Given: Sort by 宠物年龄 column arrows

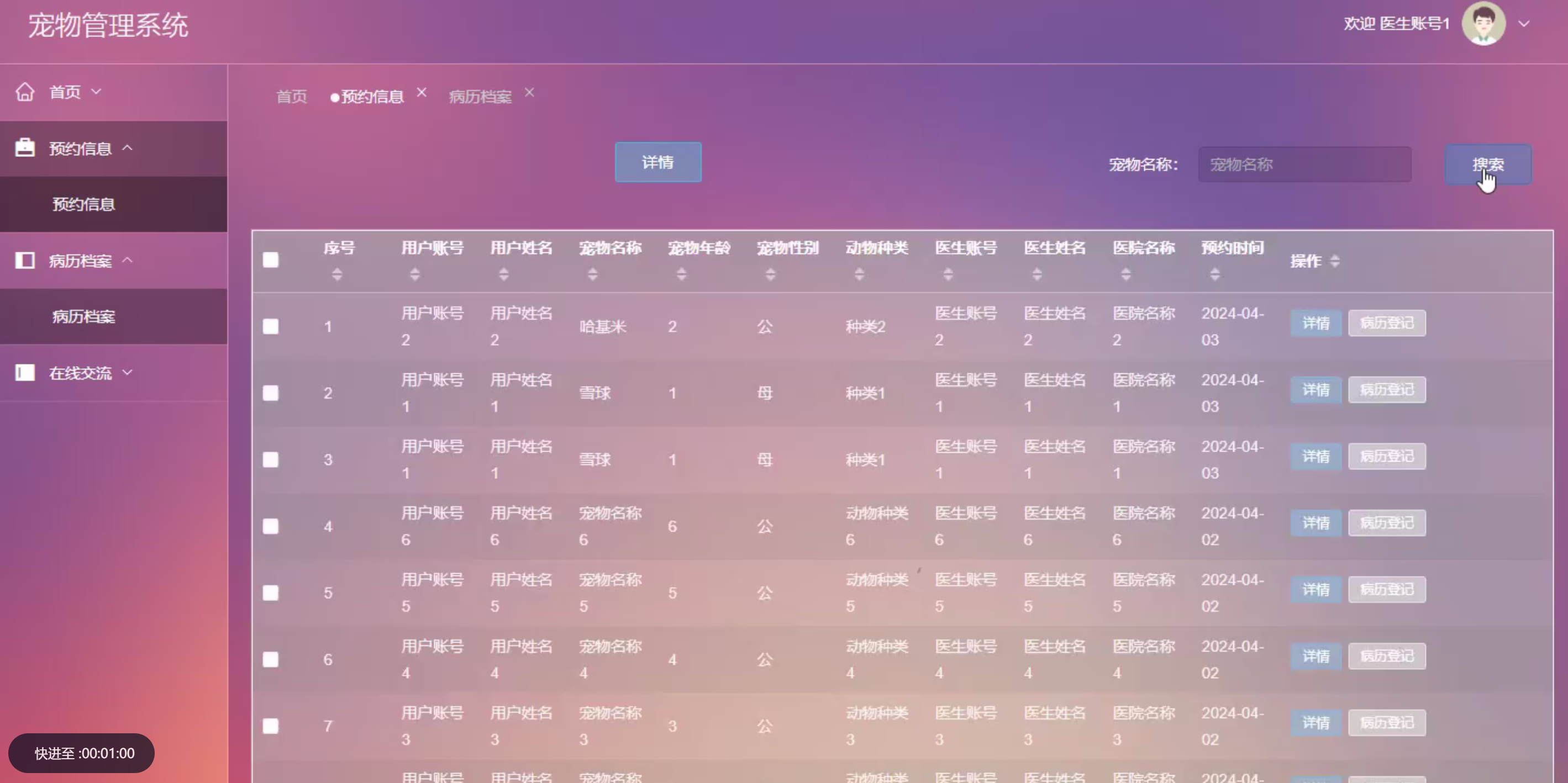Looking at the screenshot, I should (x=681, y=274).
